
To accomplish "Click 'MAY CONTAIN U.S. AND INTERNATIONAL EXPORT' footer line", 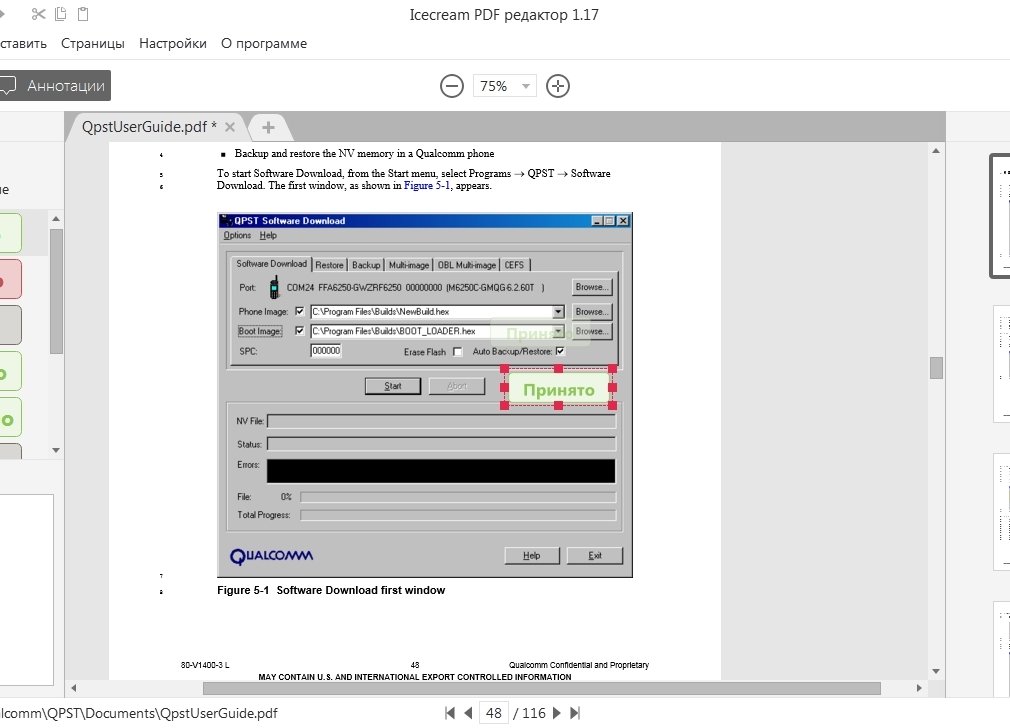I will (415, 677).
